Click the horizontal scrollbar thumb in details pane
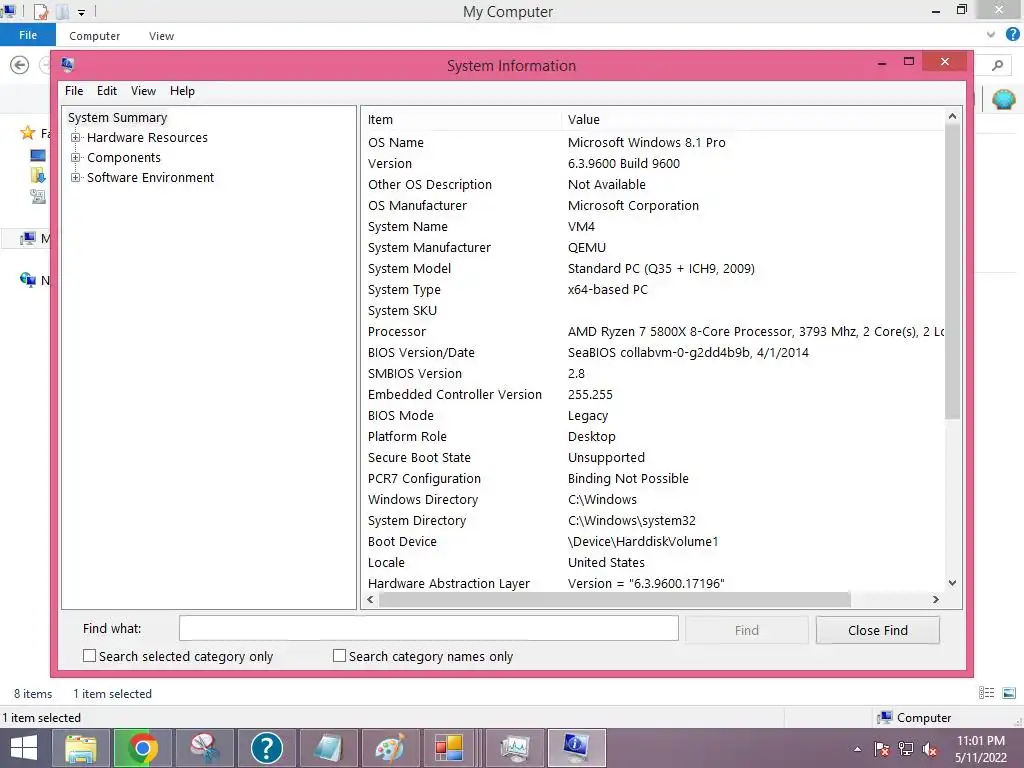The height and width of the screenshot is (768, 1024). tap(615, 599)
